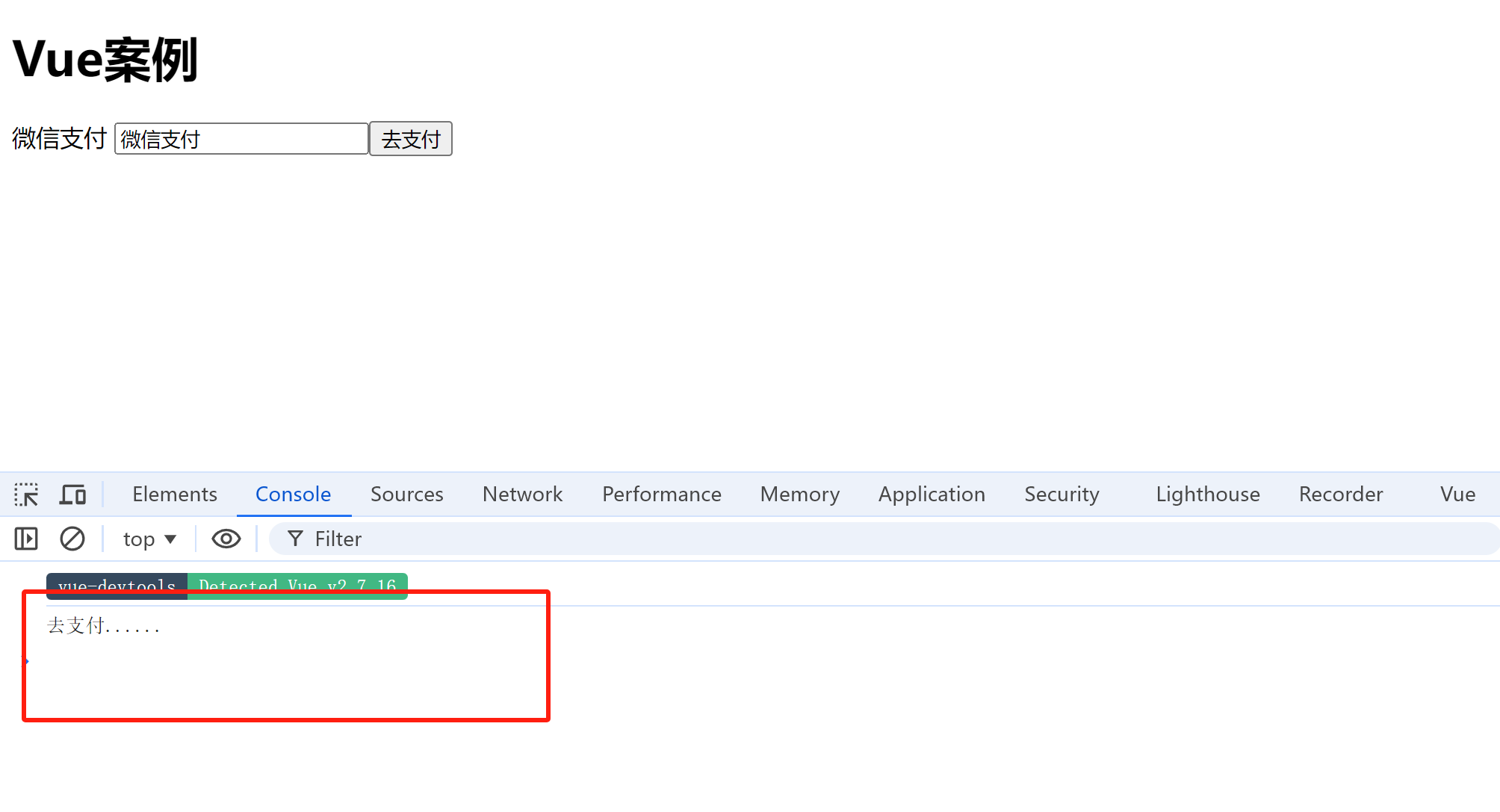
Task: Open the Network tab
Action: pyautogui.click(x=522, y=495)
